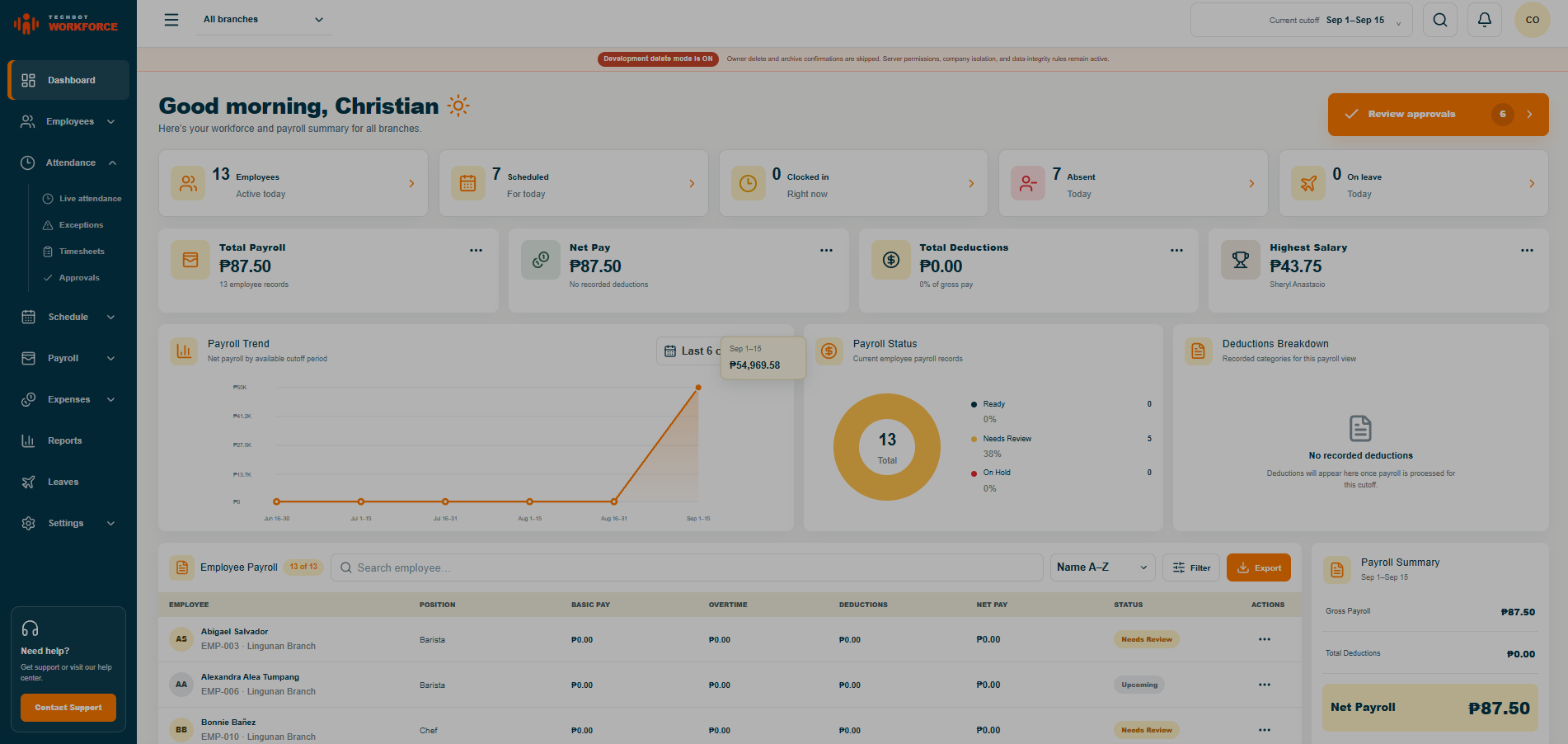Click the Dashboard grid icon

point(29,80)
